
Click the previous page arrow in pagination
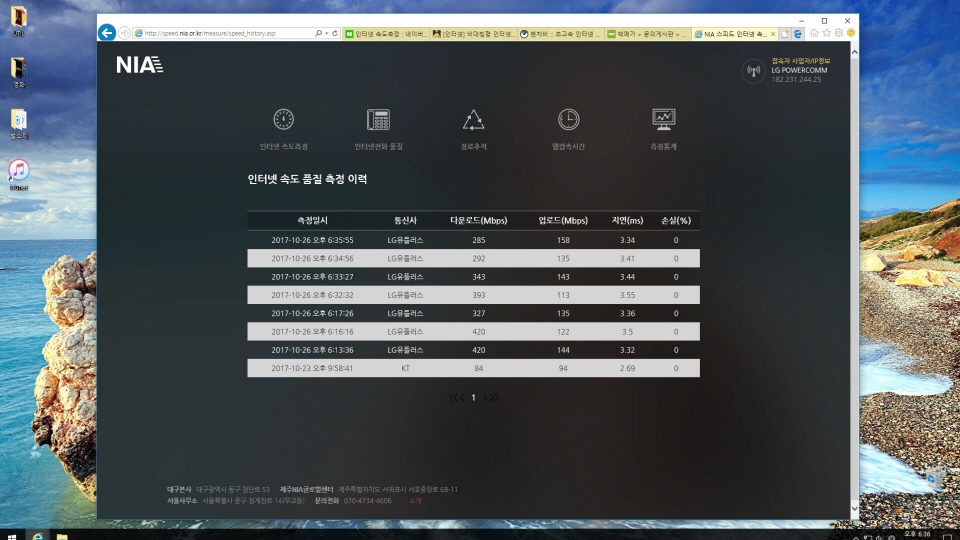pos(461,397)
